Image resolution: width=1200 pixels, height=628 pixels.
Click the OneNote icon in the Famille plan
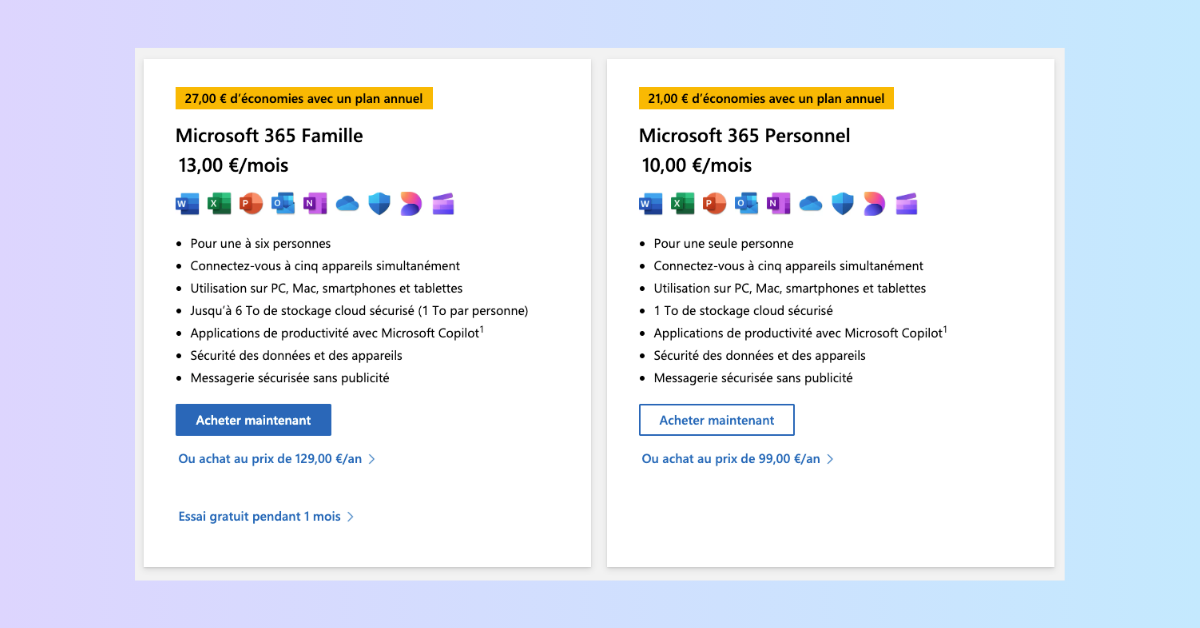coord(315,204)
